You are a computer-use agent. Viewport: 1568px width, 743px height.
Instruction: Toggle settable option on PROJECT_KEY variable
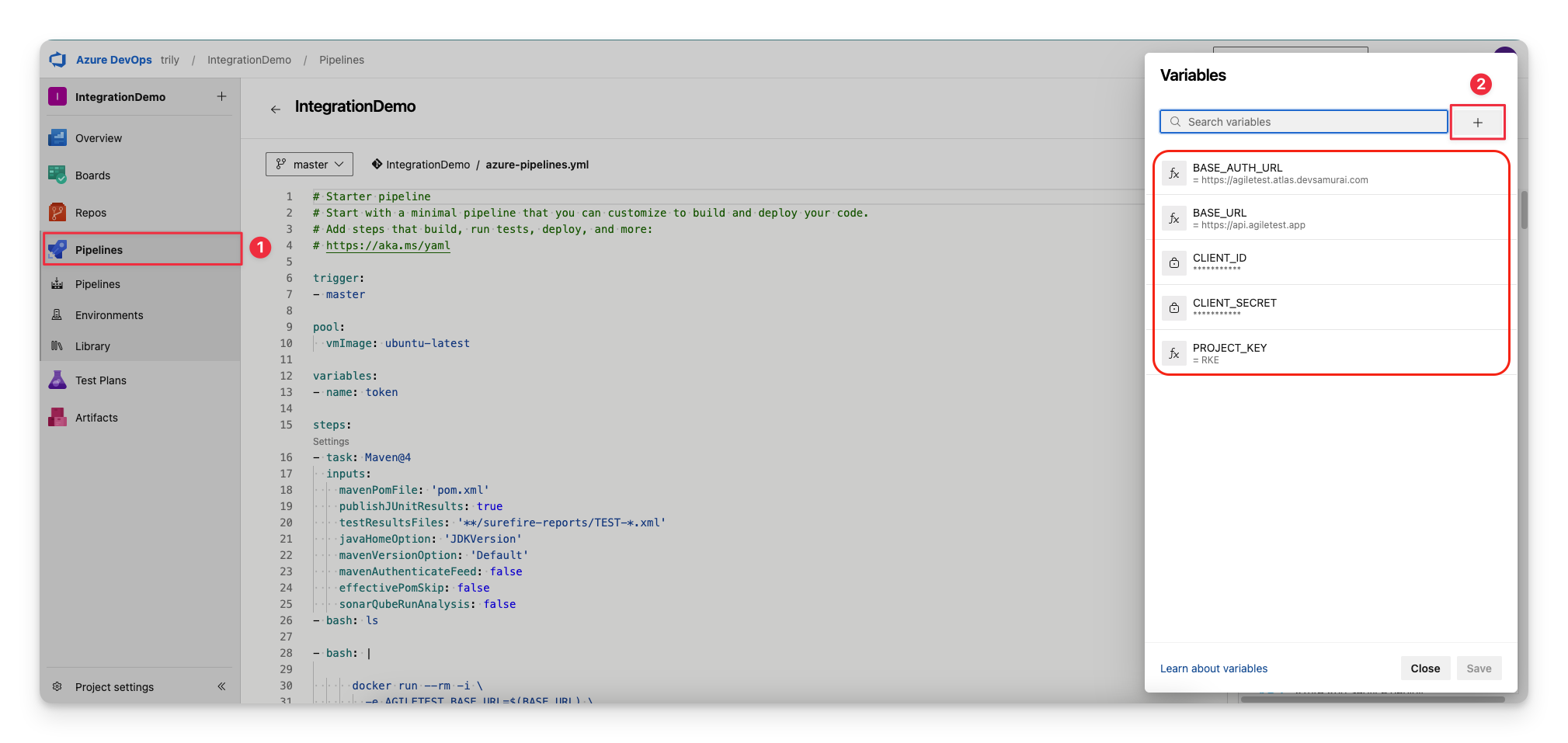1174,352
